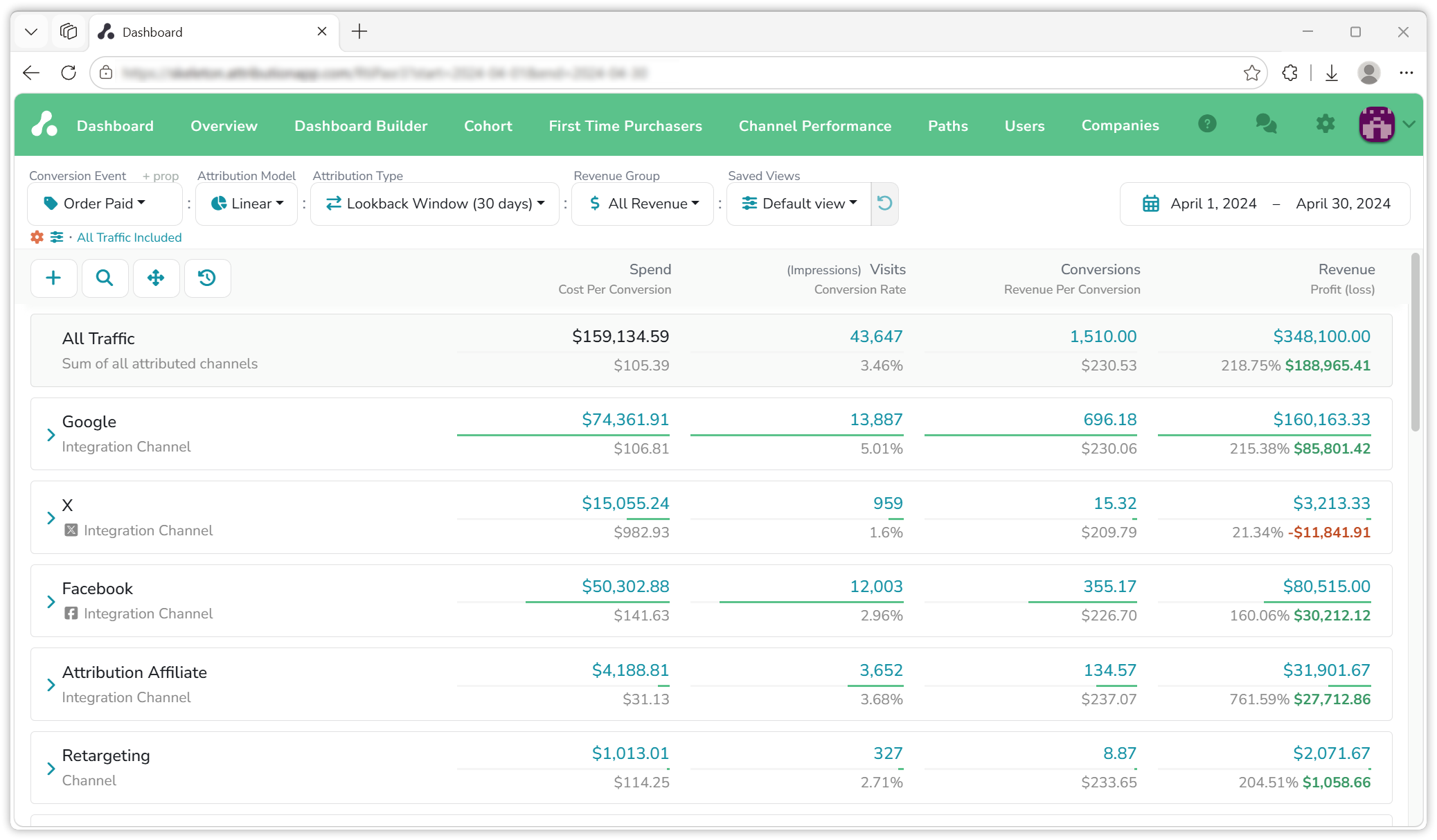Open the Order Paid conversion event dropdown
Image resolution: width=1437 pixels, height=840 pixels.
tap(105, 204)
